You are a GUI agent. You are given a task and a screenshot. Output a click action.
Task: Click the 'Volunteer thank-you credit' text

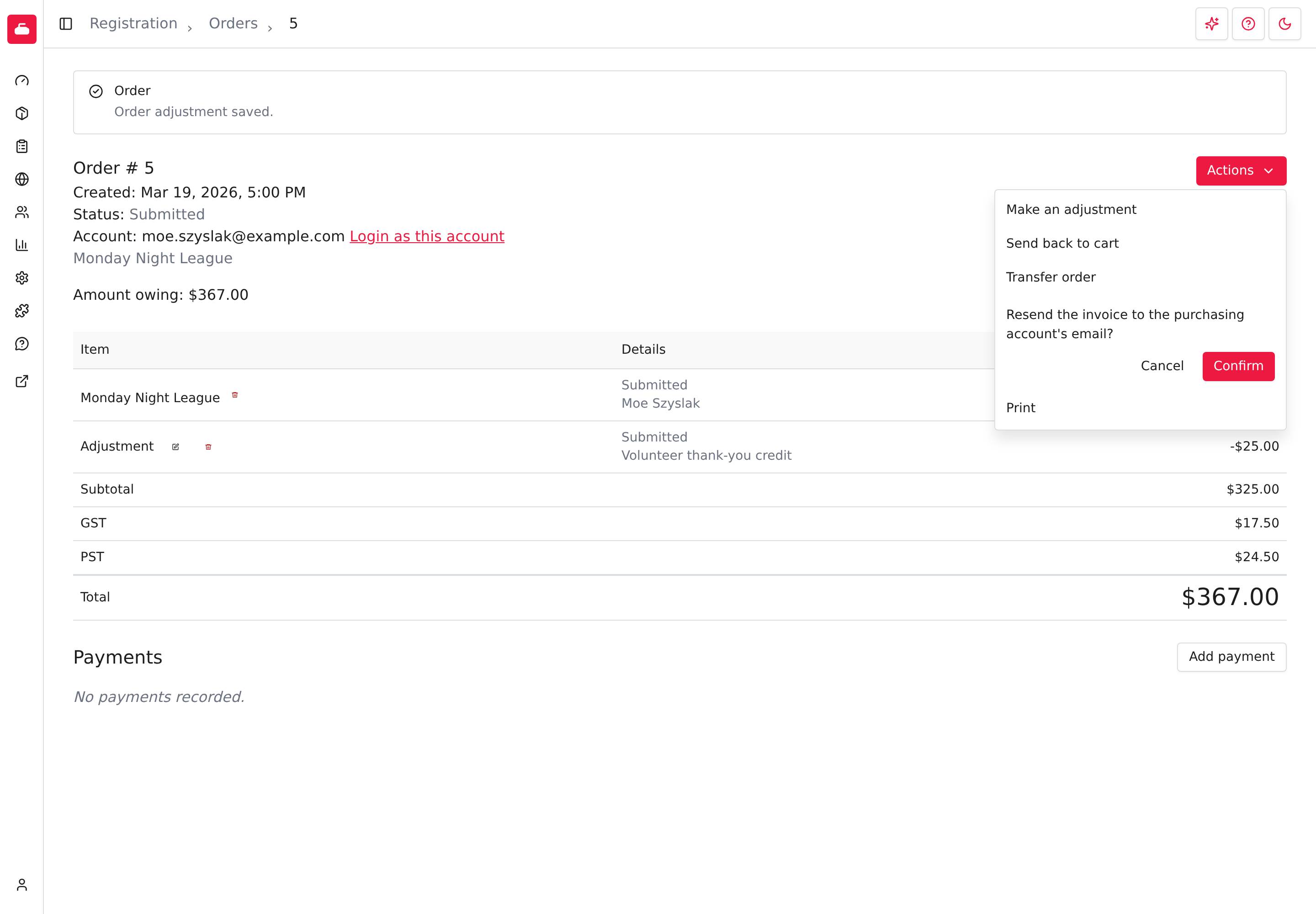706,455
